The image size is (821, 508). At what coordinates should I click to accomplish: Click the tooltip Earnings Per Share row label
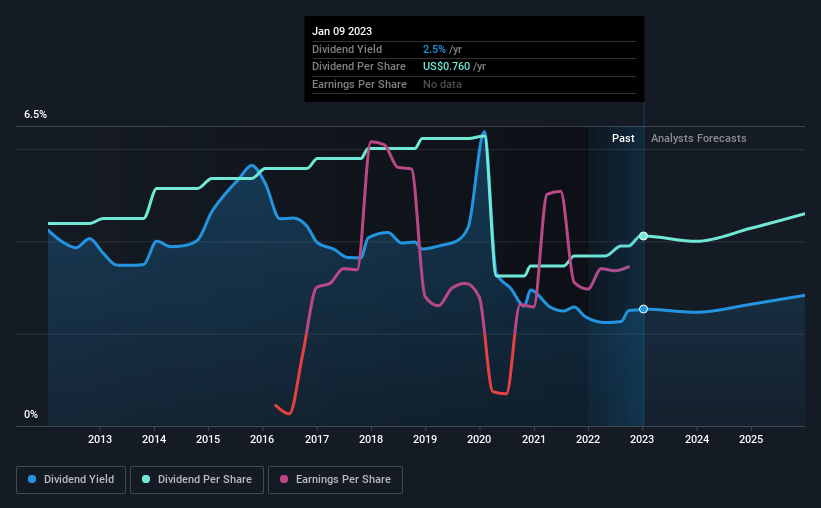point(359,84)
